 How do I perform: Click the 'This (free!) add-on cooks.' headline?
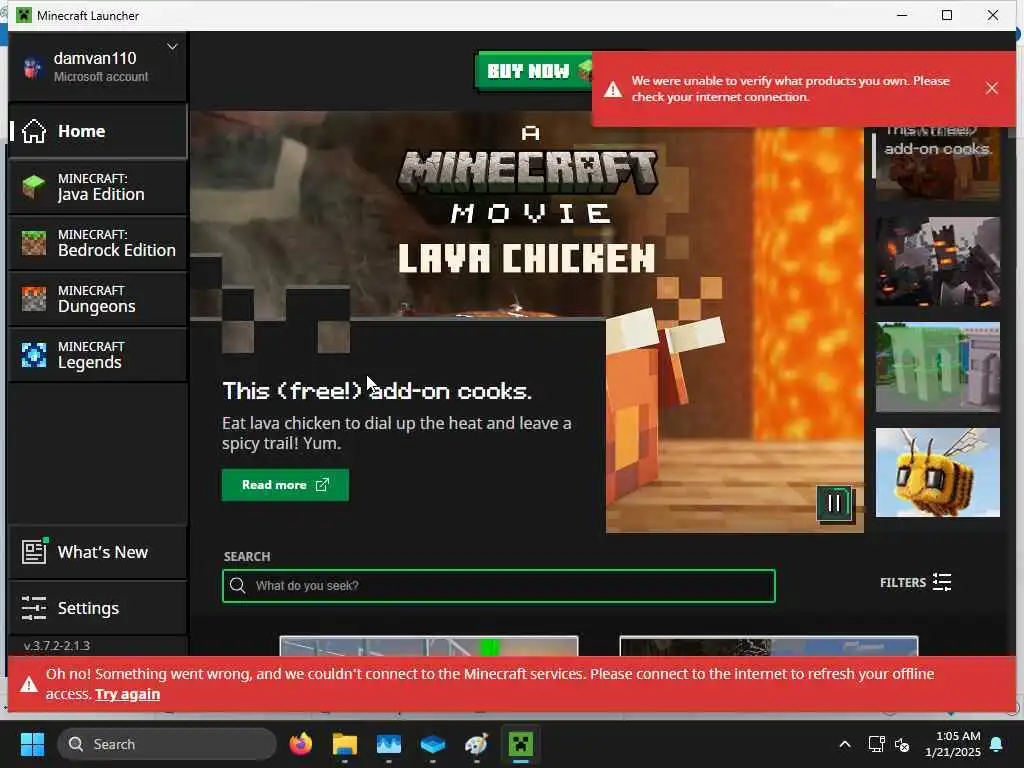tap(377, 391)
